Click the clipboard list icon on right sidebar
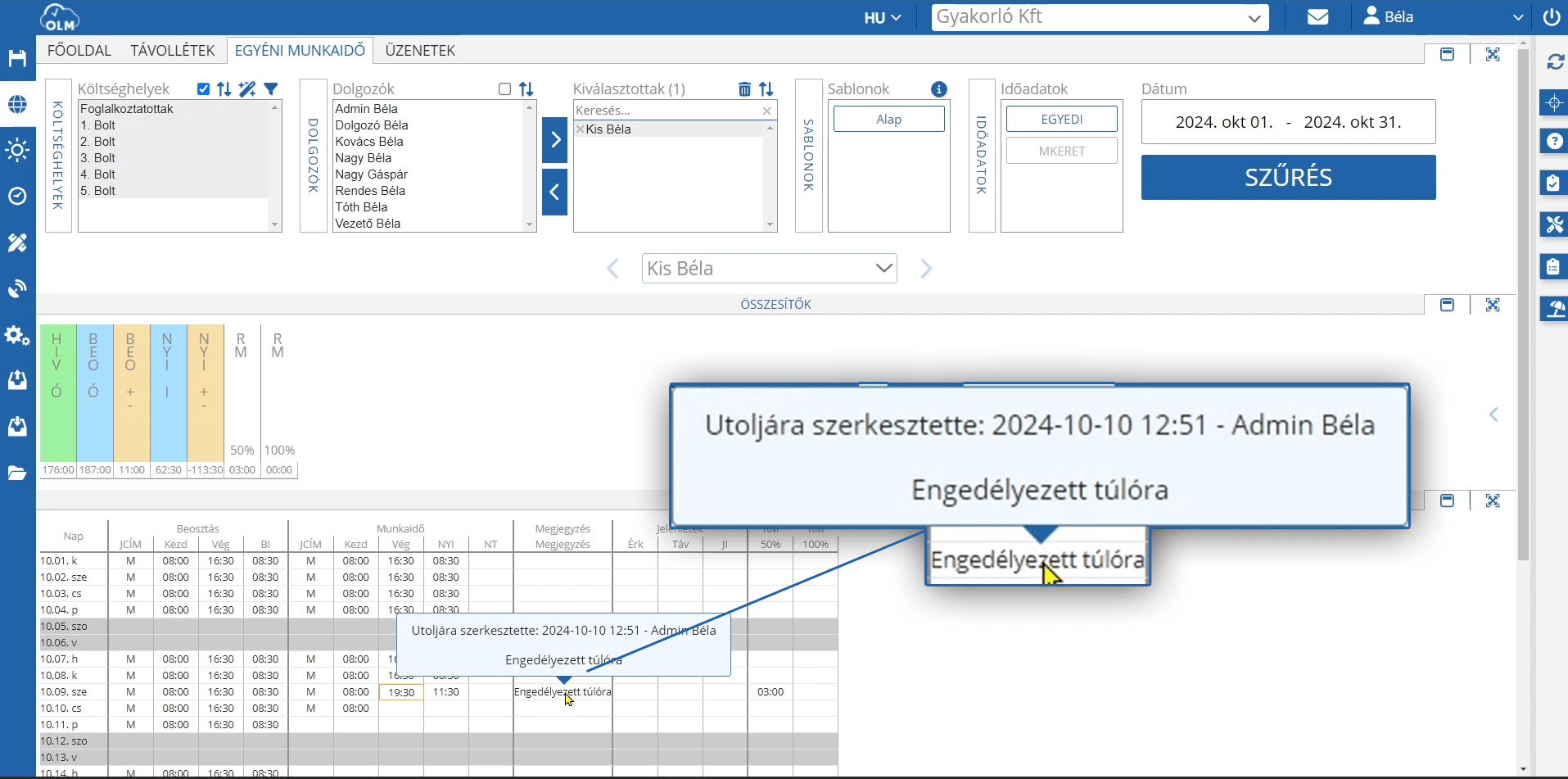The width and height of the screenshot is (1568, 779). 1554,266
